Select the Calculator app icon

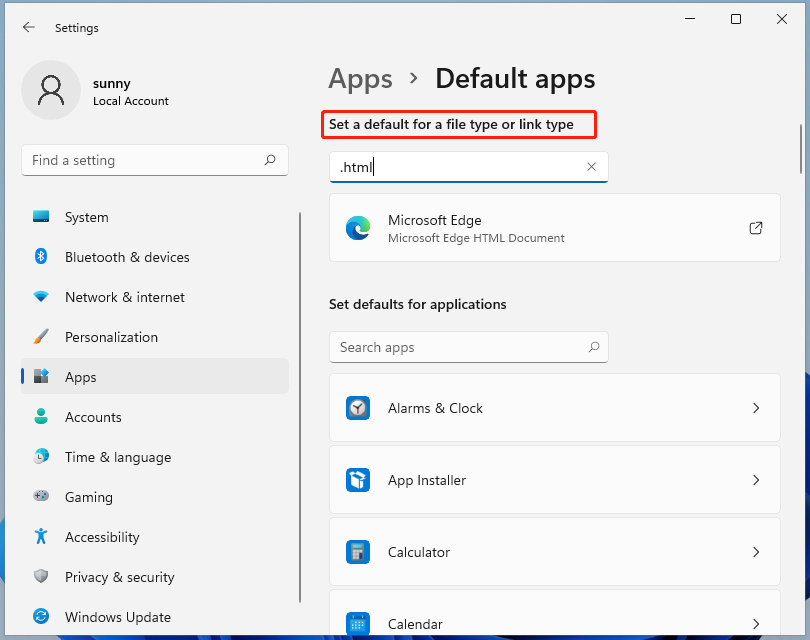point(358,551)
